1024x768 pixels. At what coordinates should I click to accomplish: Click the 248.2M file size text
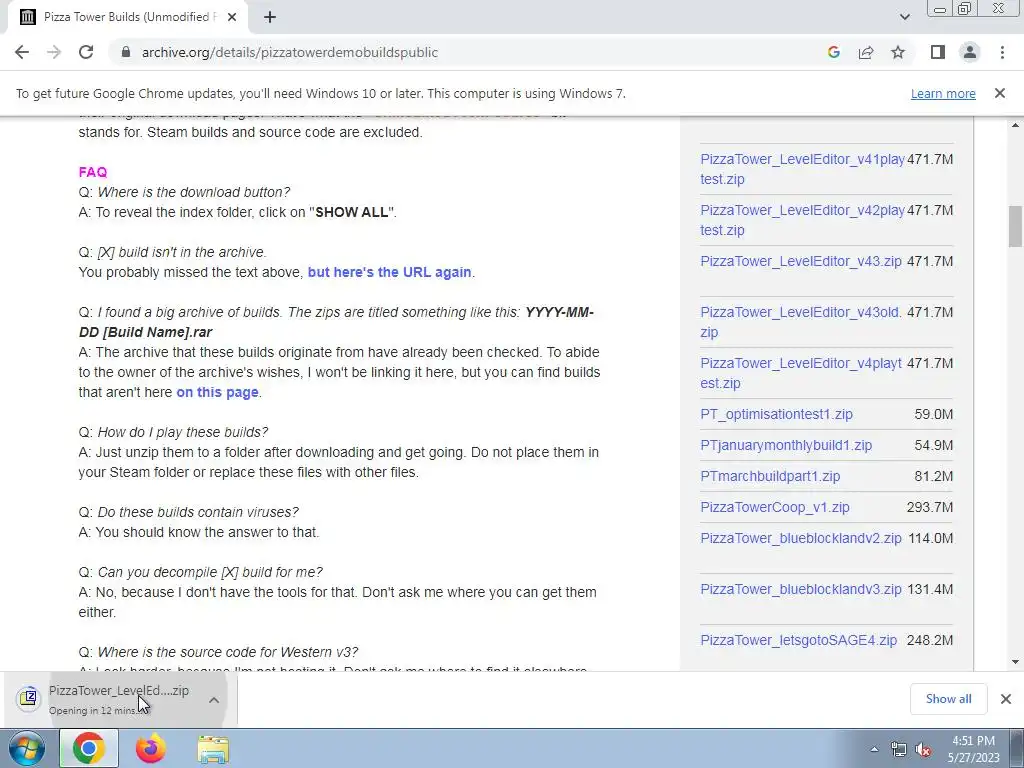pos(930,641)
